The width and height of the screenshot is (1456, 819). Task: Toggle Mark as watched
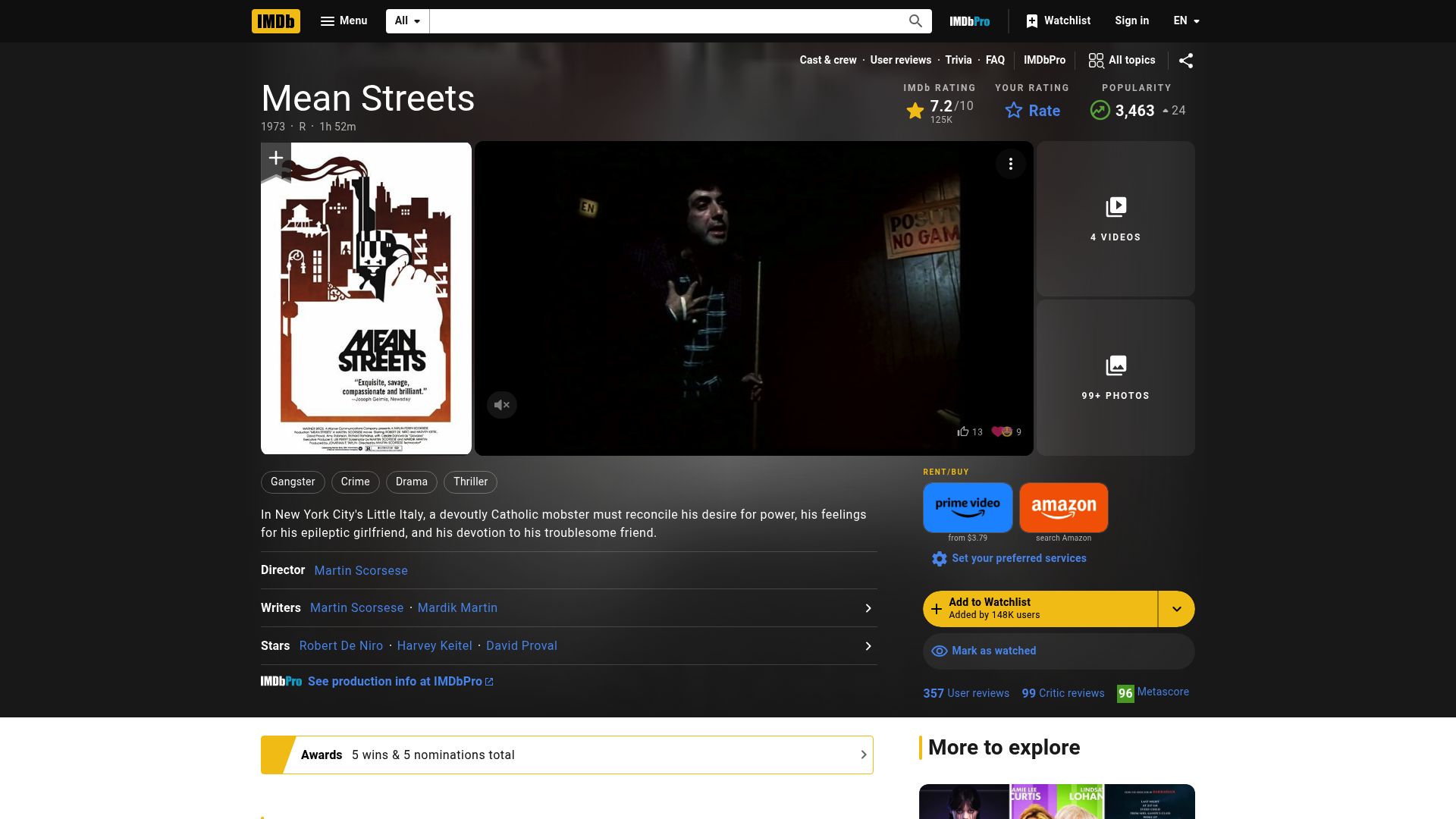[x=1059, y=651]
